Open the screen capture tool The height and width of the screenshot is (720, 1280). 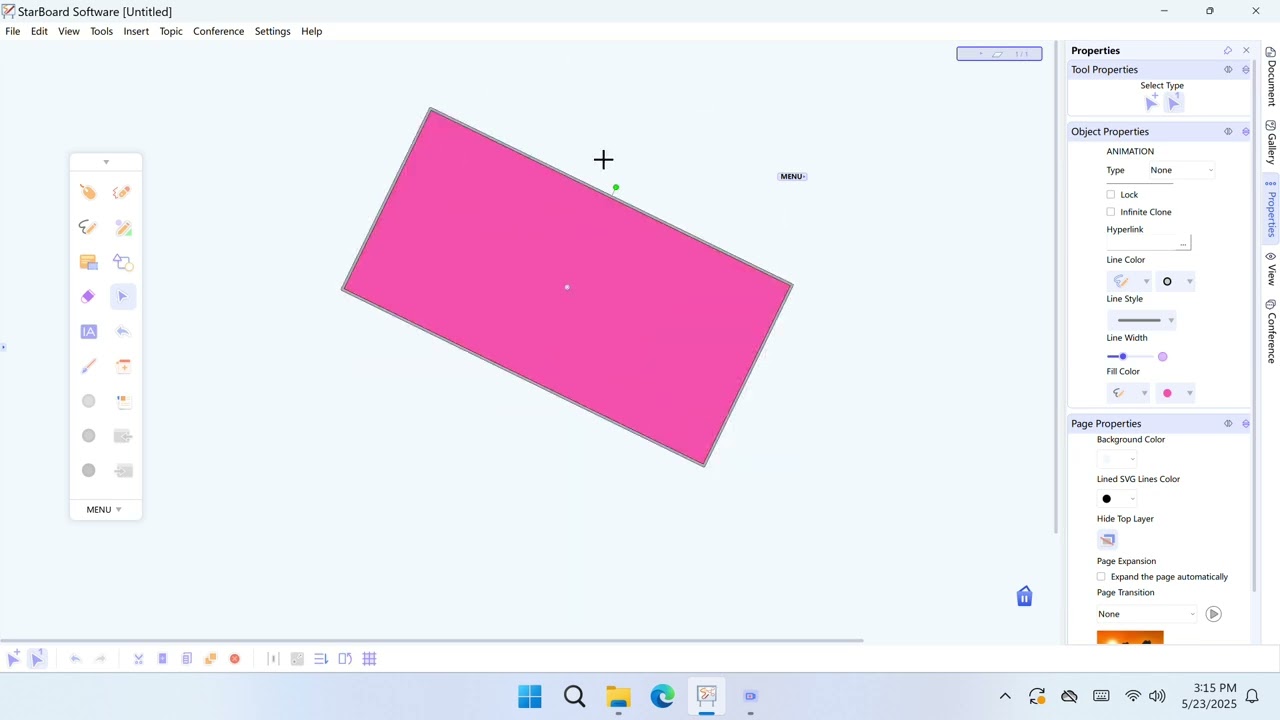pyautogui.click(x=88, y=262)
